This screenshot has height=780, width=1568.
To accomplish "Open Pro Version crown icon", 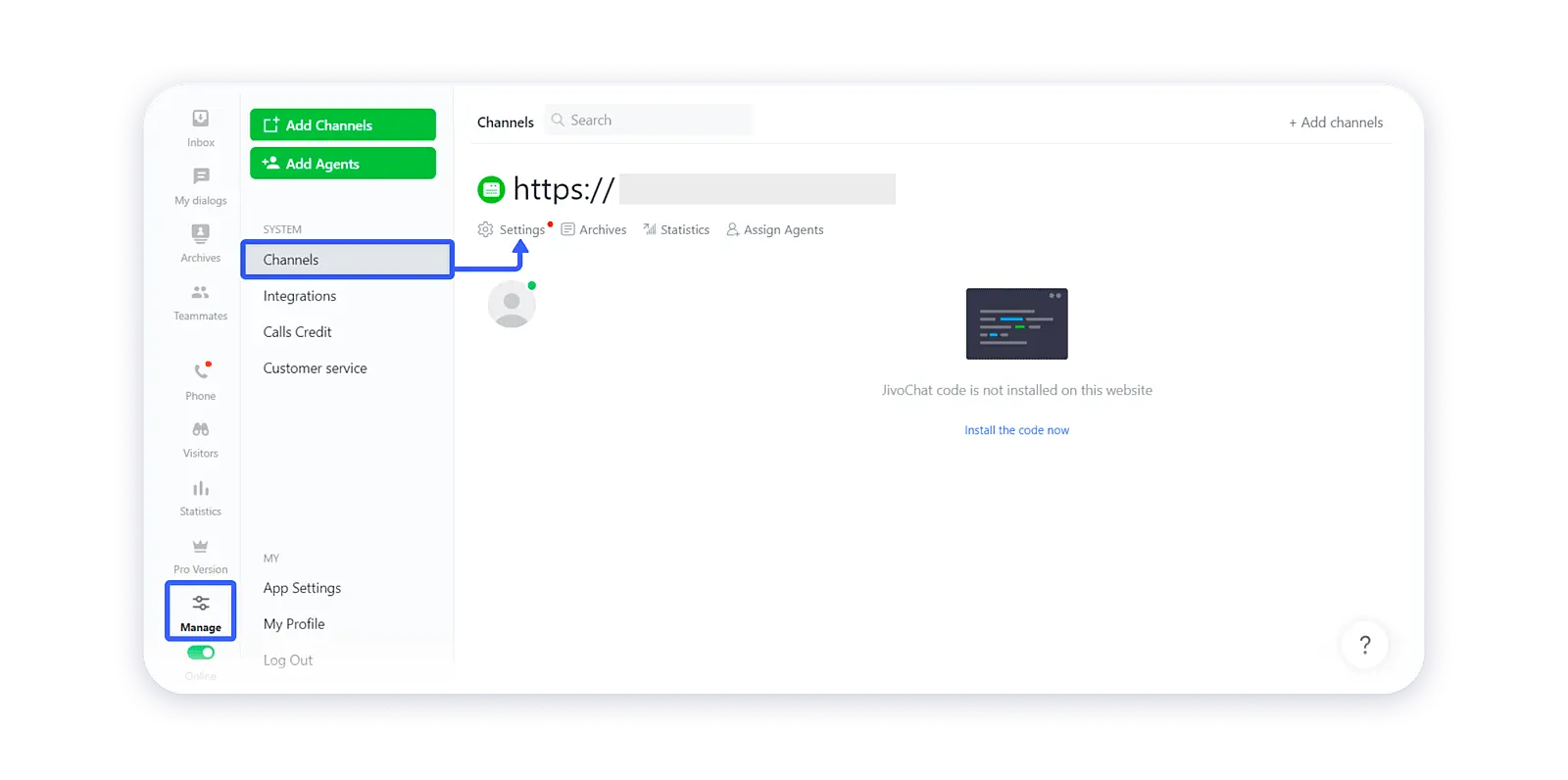I will point(200,546).
